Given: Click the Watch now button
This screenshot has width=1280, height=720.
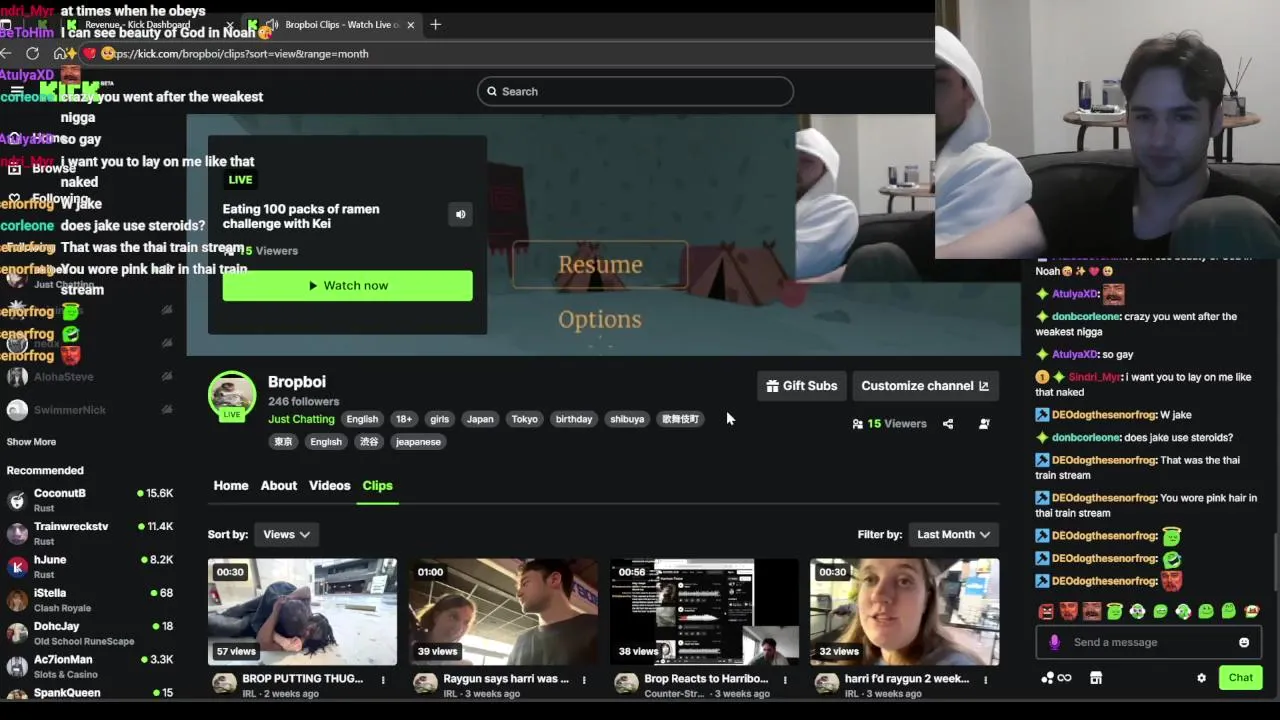Looking at the screenshot, I should (347, 285).
